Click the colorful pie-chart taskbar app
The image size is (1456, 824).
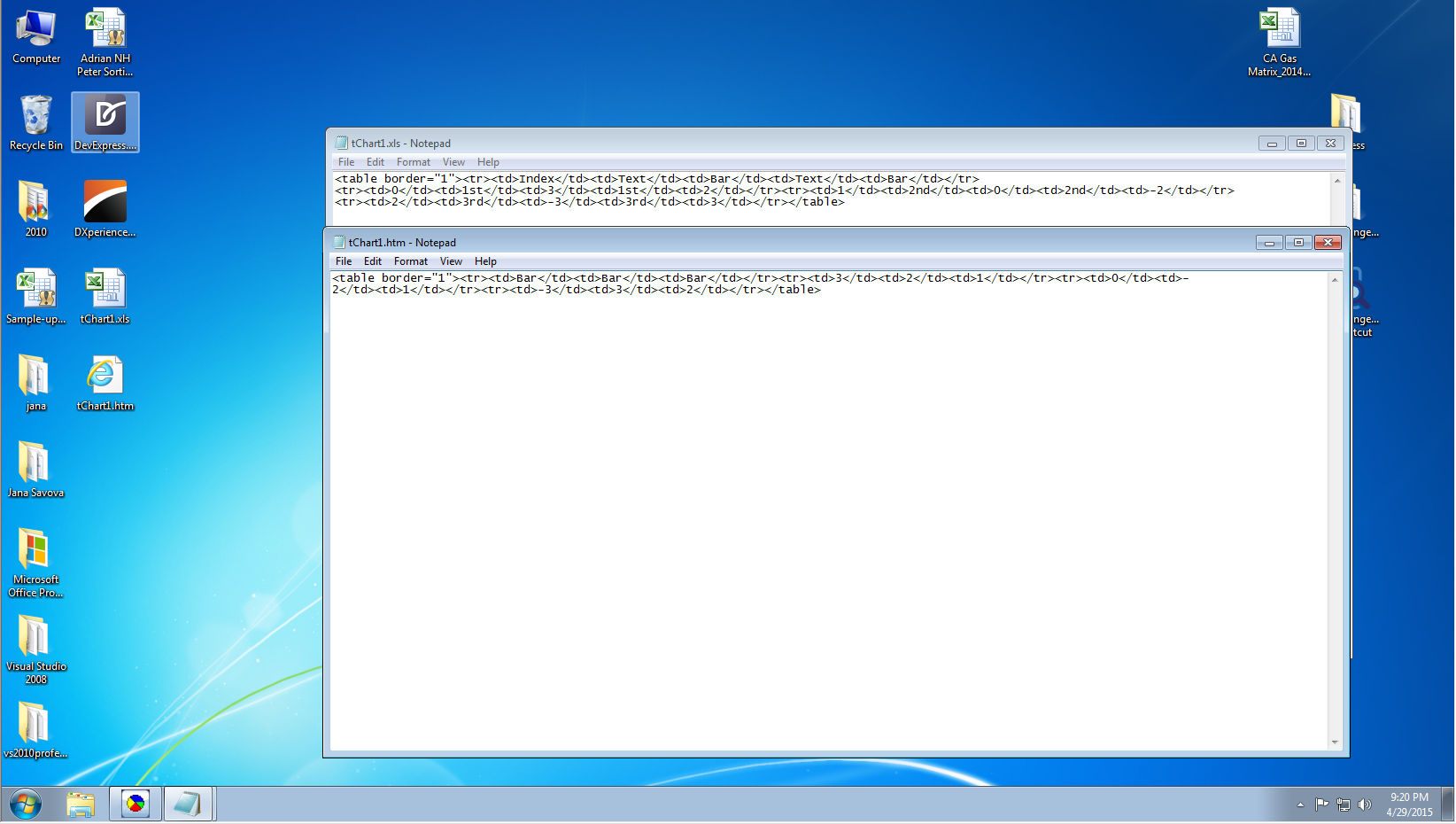pos(136,805)
